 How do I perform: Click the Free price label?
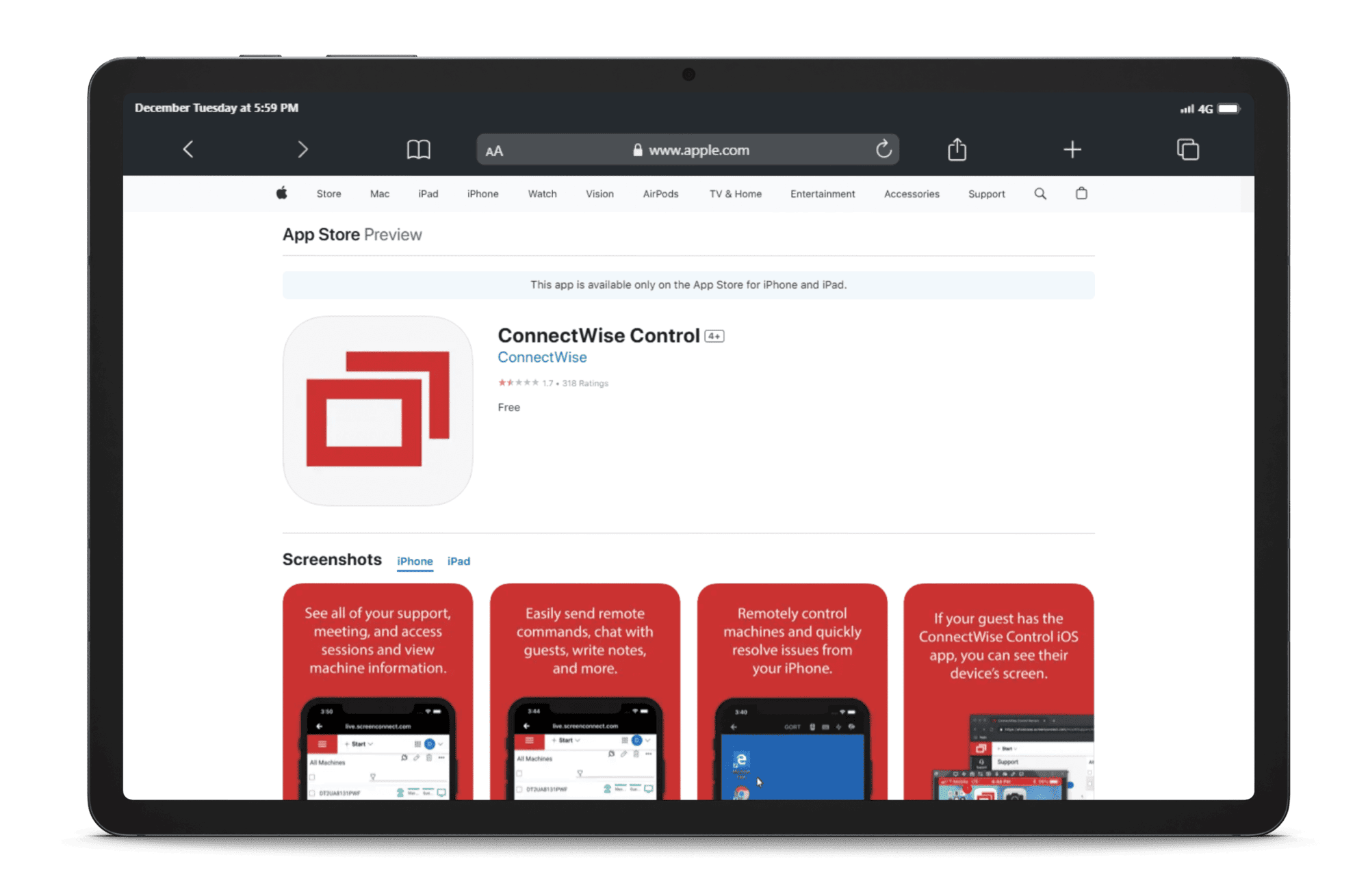point(508,407)
